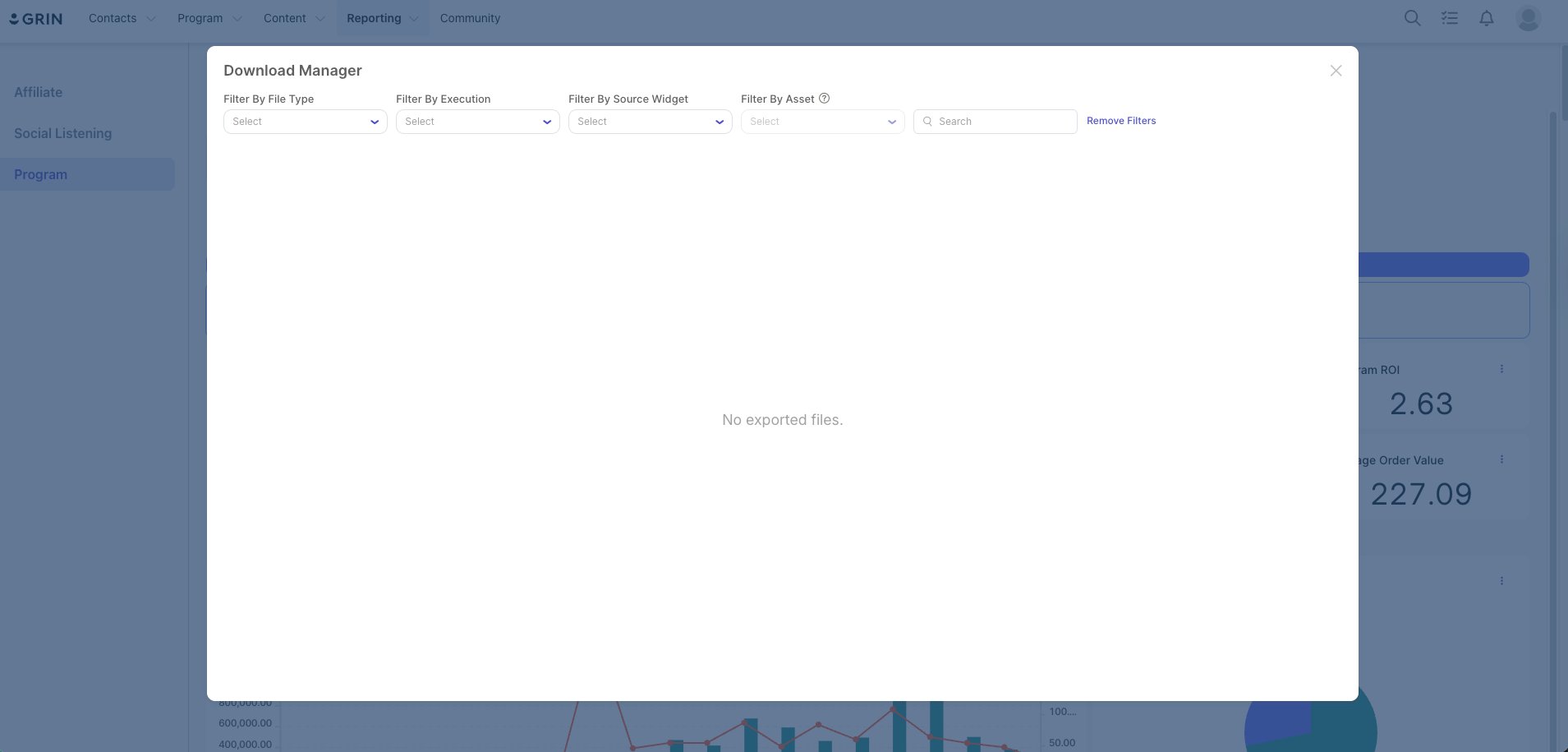Expand the Filter By Execution dropdown
Image resolution: width=1568 pixels, height=752 pixels.
(477, 122)
